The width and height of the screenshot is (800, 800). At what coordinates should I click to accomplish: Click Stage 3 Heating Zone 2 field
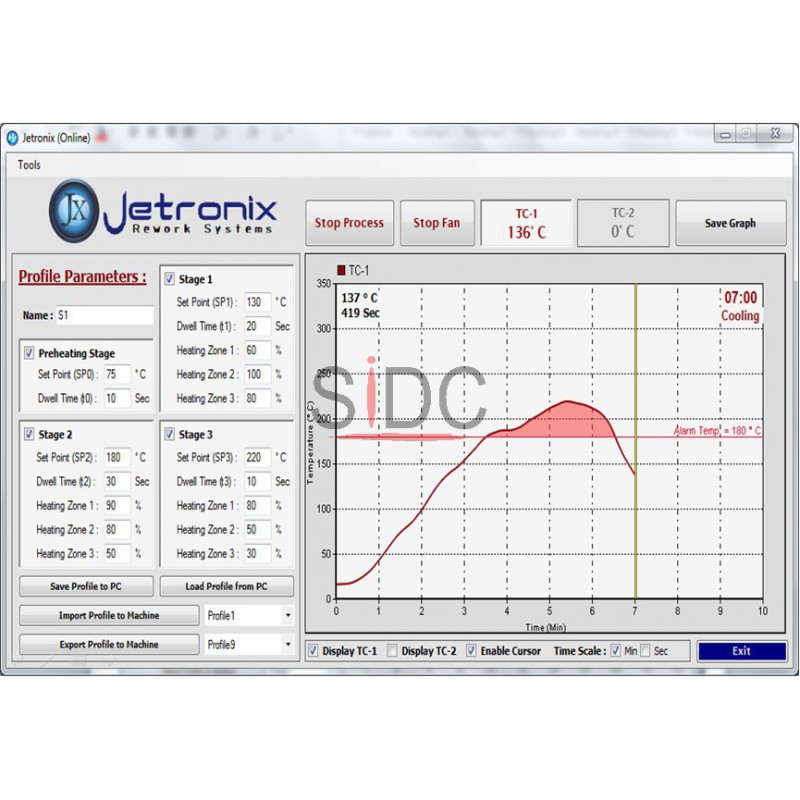pyautogui.click(x=258, y=530)
